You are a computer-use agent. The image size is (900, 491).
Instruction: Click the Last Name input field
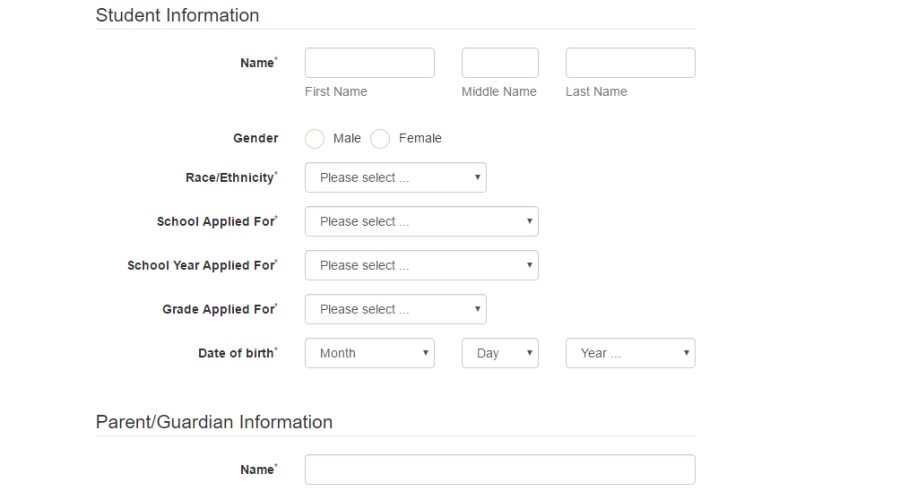(x=630, y=63)
